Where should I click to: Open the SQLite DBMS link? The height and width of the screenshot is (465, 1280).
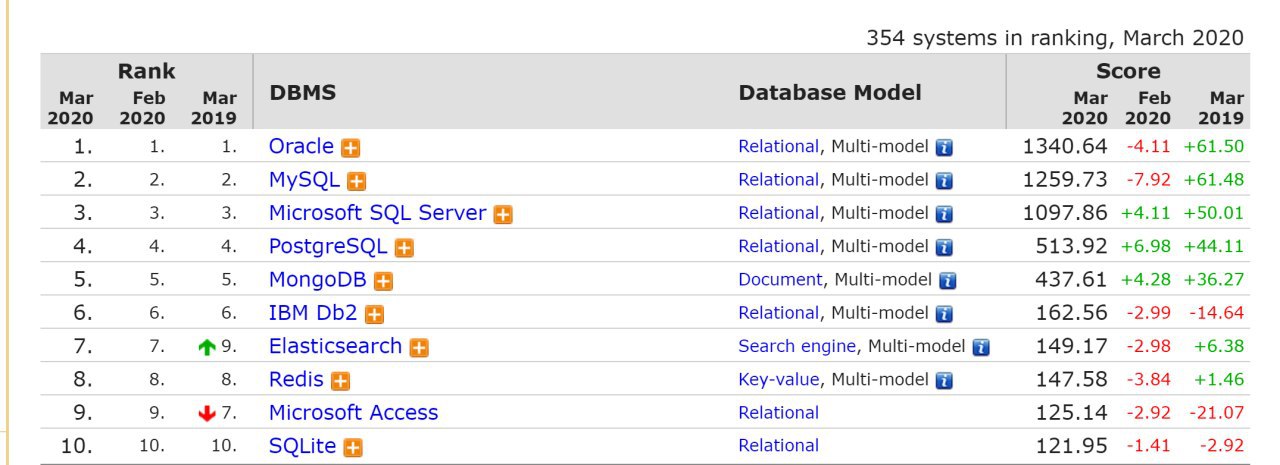point(302,446)
